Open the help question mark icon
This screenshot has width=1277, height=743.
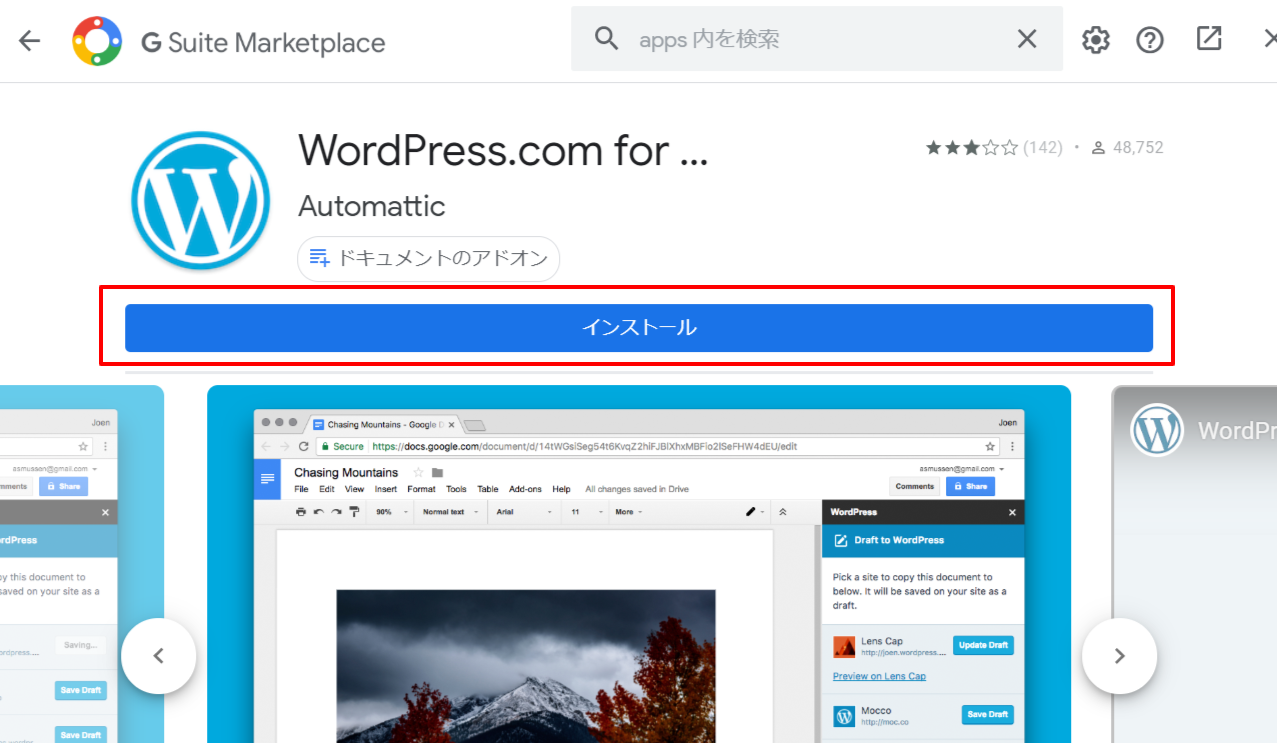1150,40
